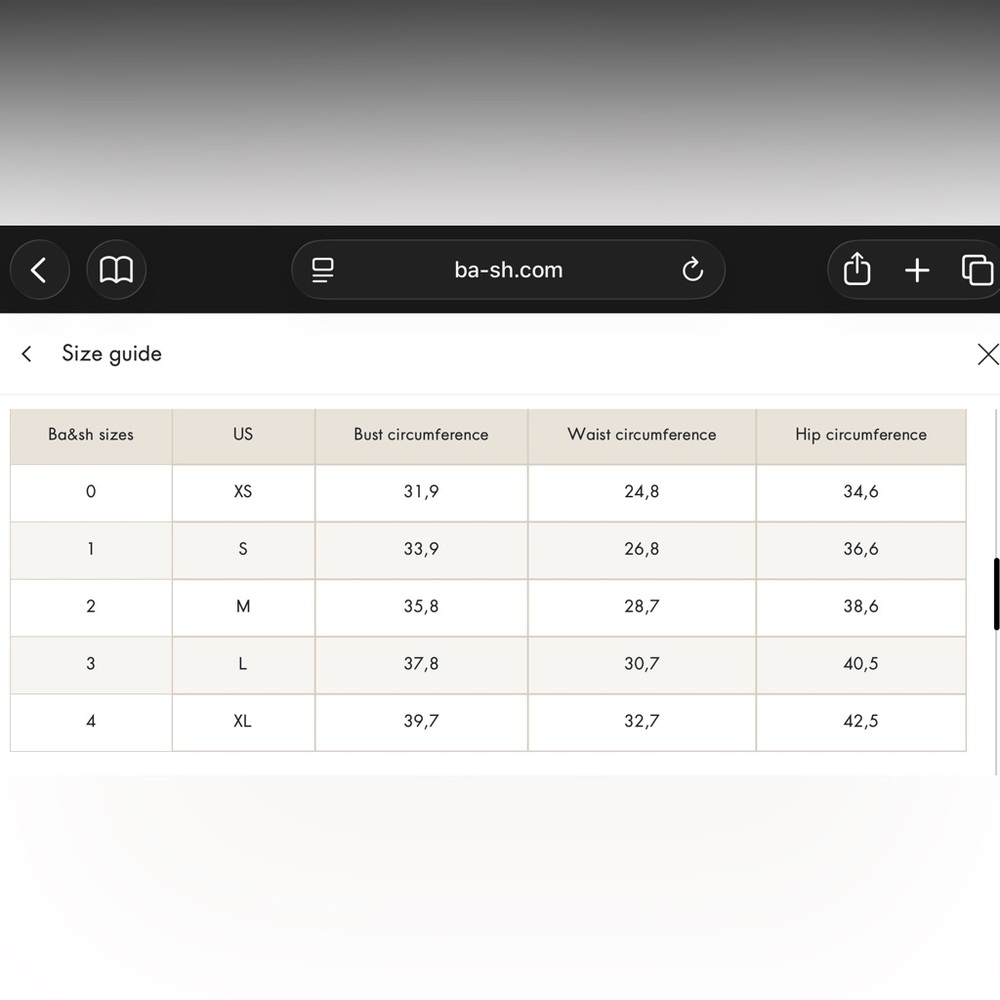The width and height of the screenshot is (1000, 1000).
Task: Select the Bust circumference header
Action: point(421,435)
